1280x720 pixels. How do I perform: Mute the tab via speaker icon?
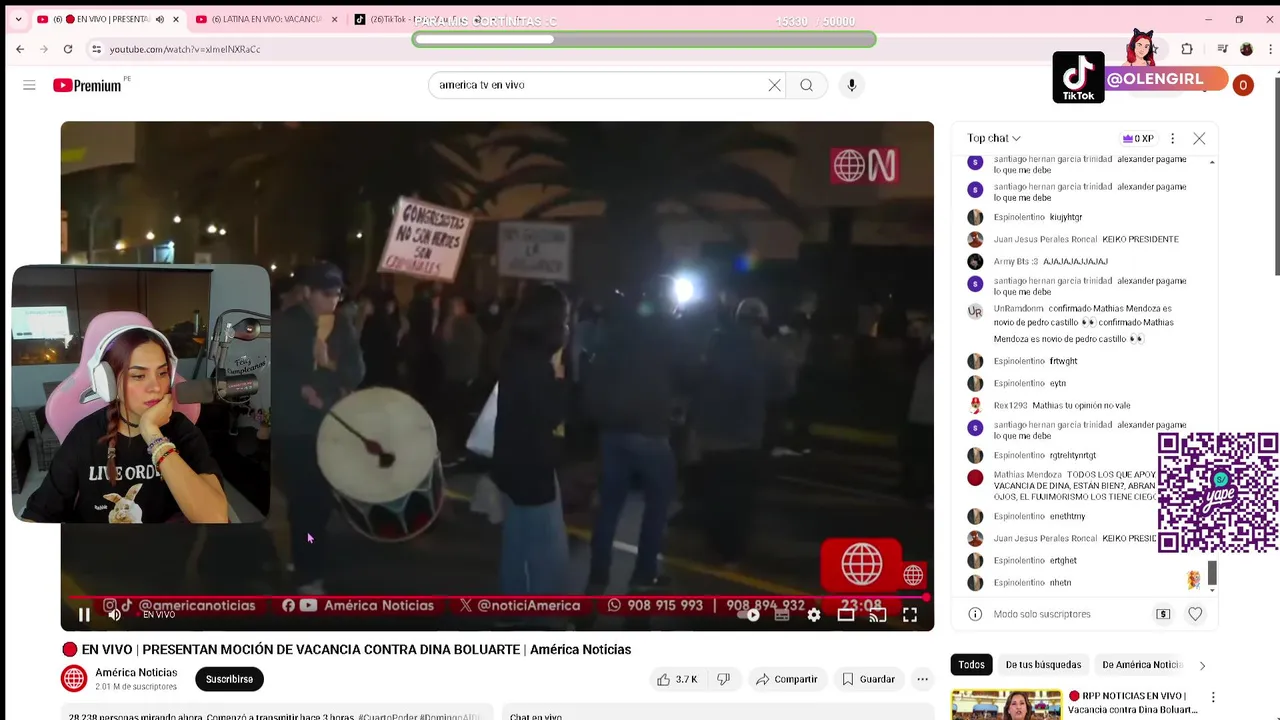pyautogui.click(x=160, y=19)
